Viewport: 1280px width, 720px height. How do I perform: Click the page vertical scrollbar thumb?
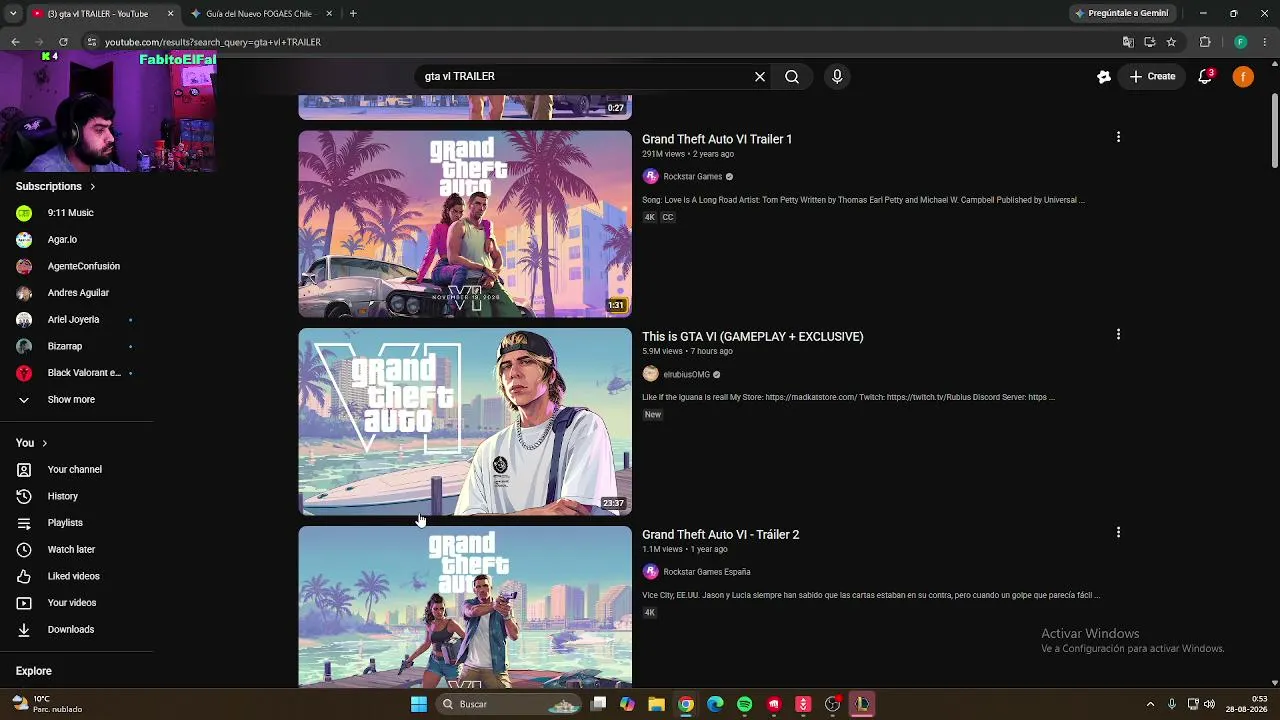1274,131
